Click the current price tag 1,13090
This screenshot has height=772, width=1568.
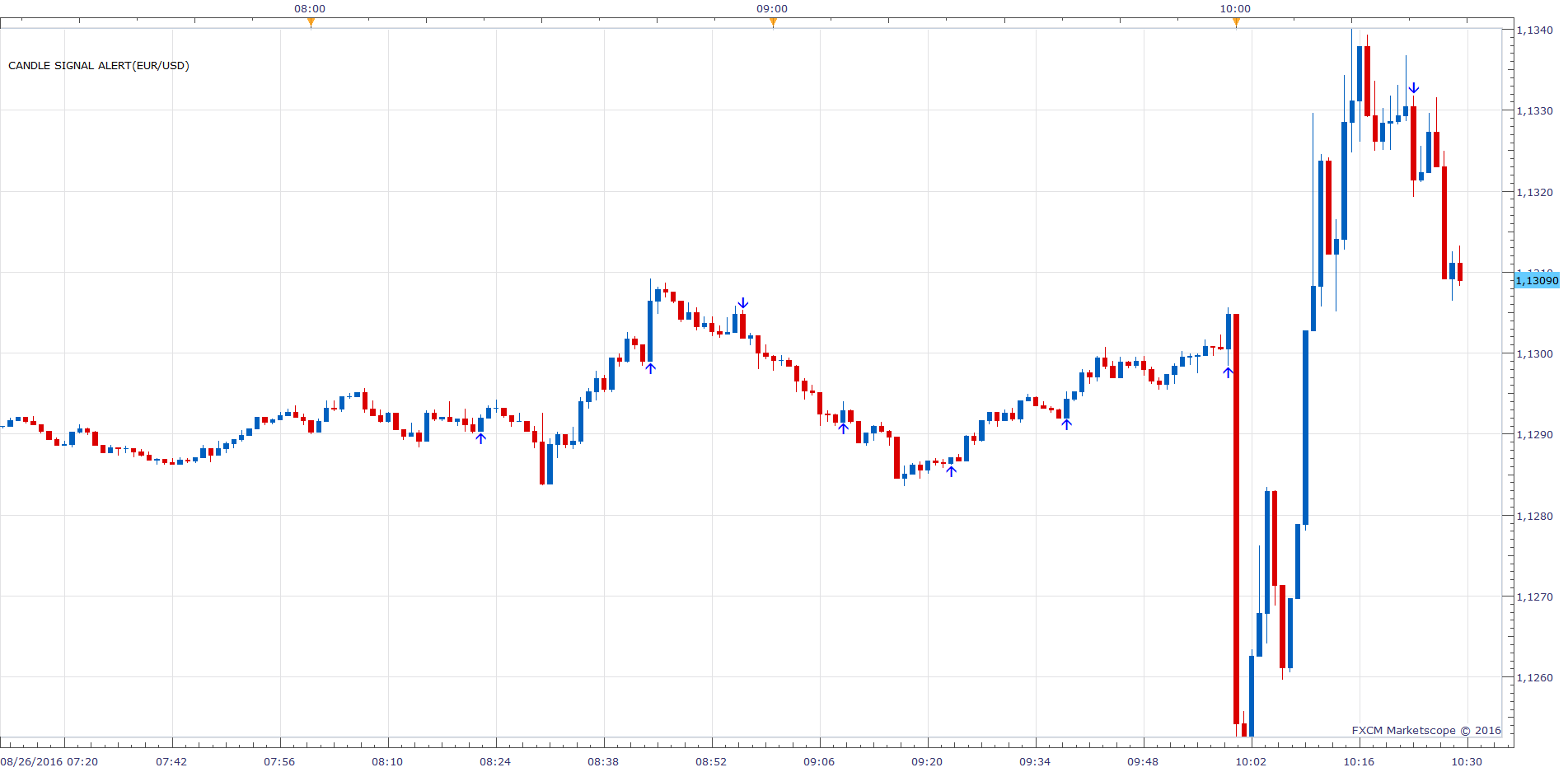(1537, 281)
